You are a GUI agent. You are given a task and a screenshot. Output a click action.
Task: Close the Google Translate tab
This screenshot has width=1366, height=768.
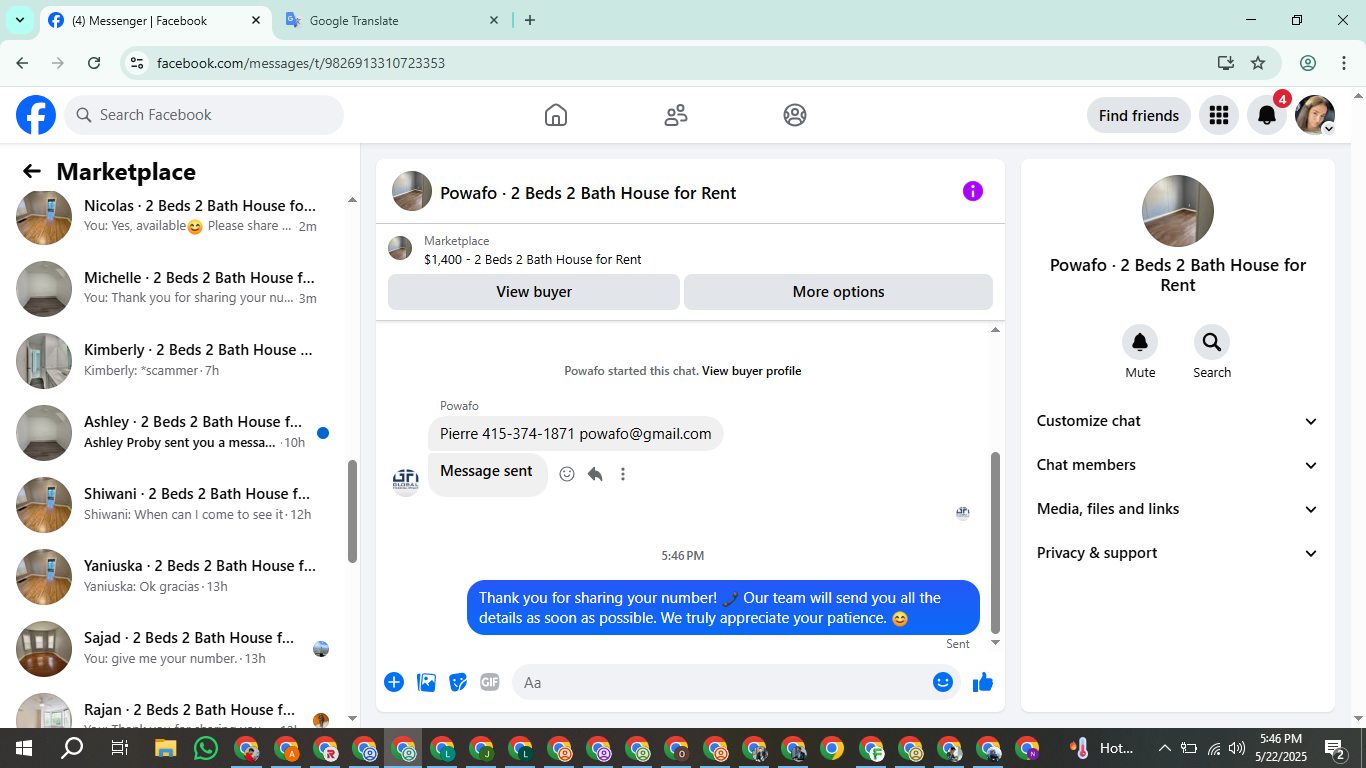pyautogui.click(x=494, y=20)
